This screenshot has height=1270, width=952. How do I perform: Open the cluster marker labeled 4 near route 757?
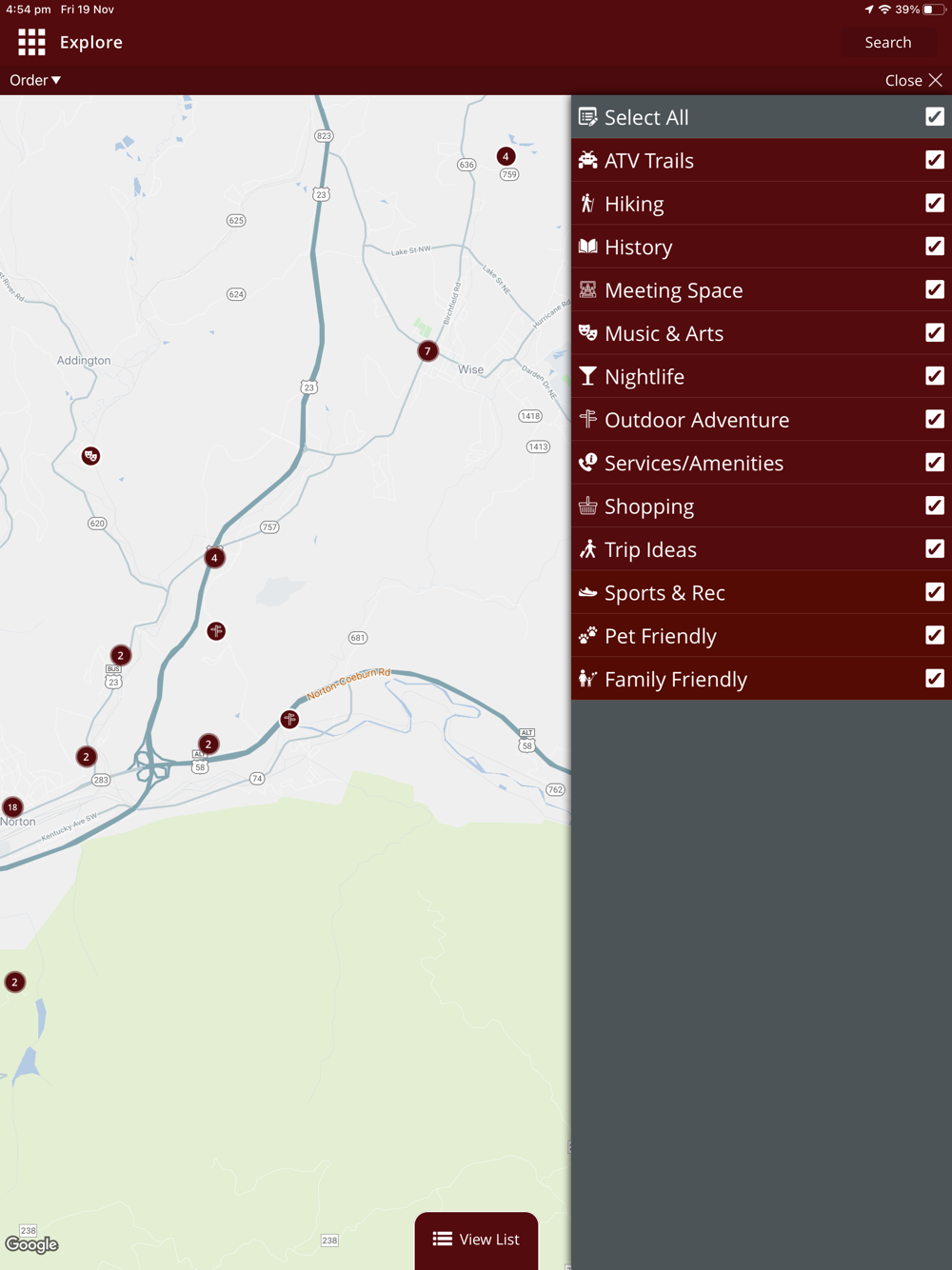[214, 558]
